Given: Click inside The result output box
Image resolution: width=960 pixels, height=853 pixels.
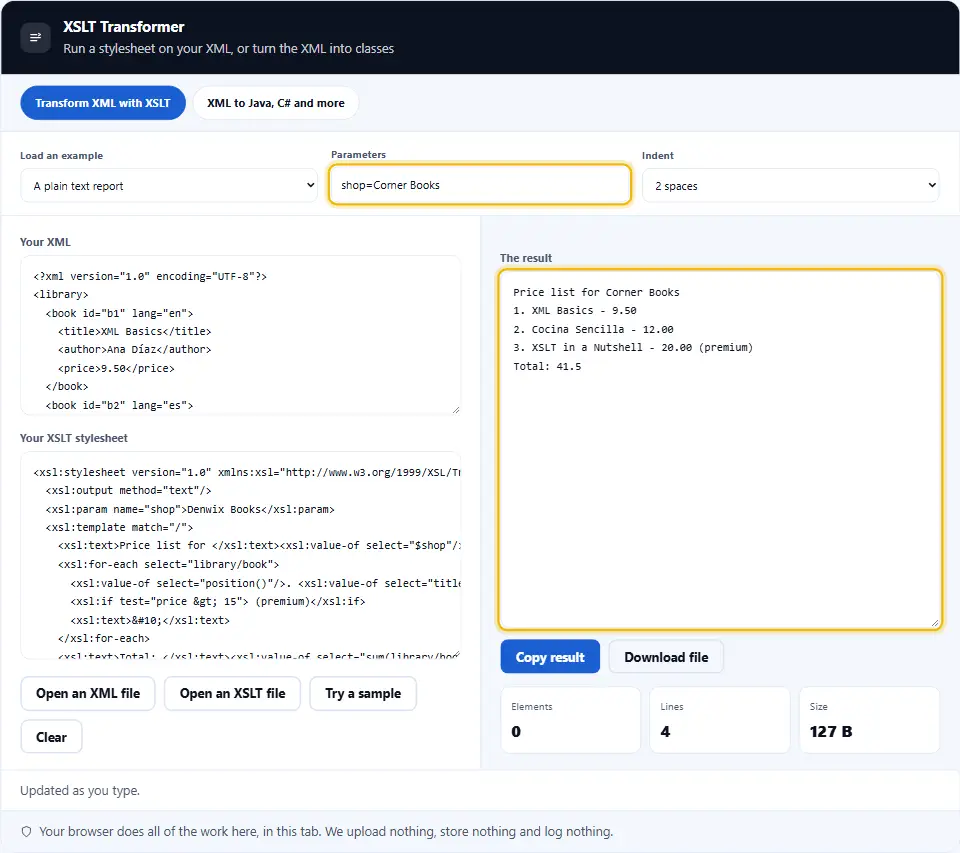Looking at the screenshot, I should pyautogui.click(x=720, y=450).
